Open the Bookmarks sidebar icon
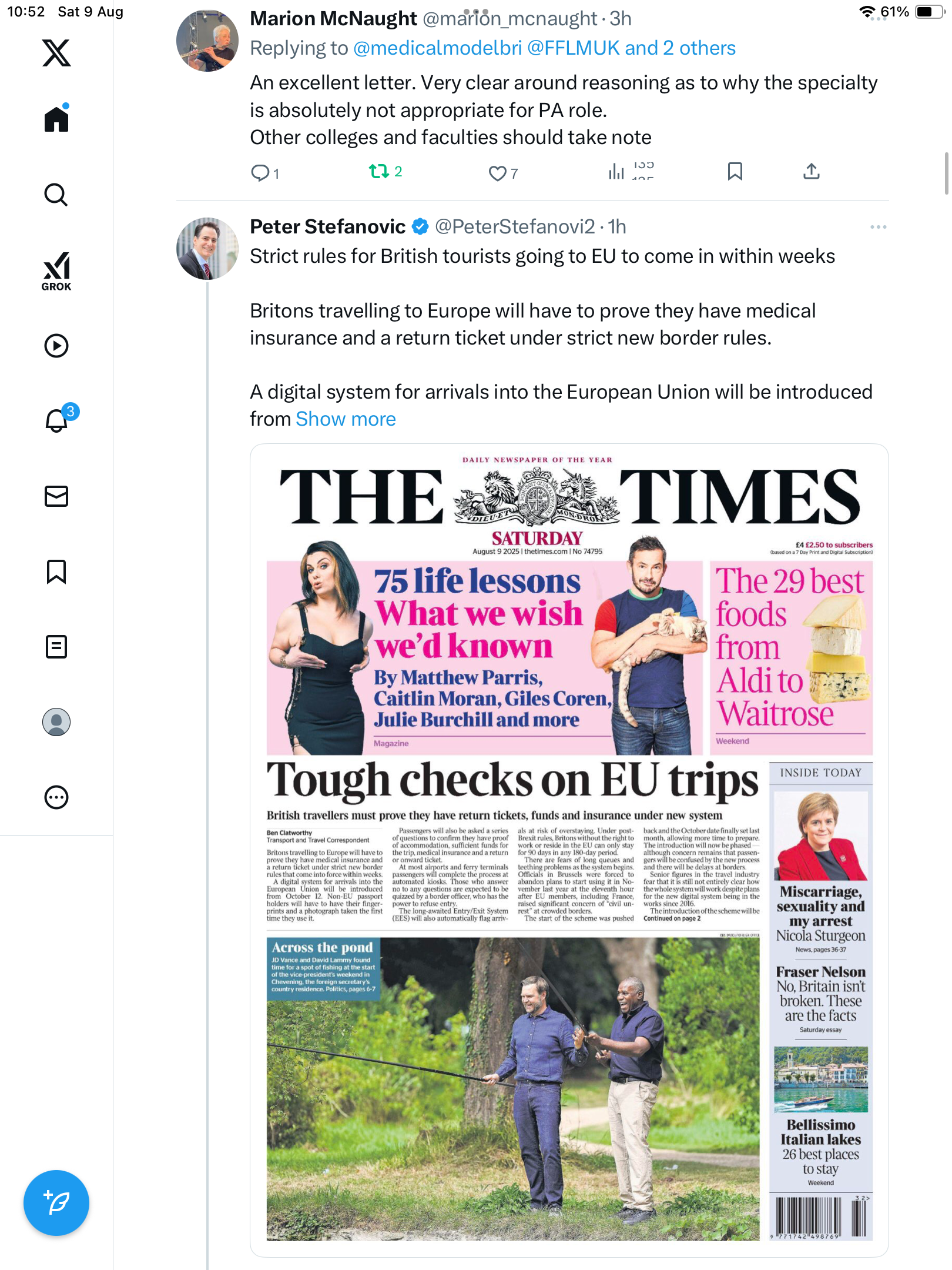Viewport: 952px width, 1270px height. coord(56,571)
